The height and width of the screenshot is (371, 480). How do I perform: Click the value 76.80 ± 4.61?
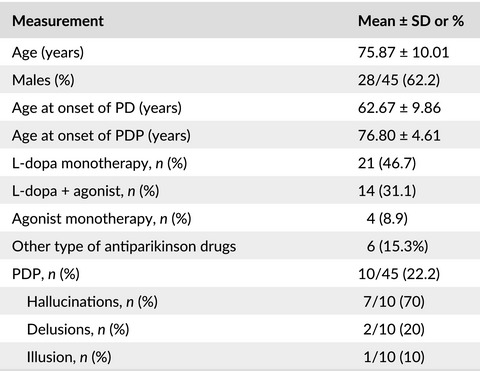pyautogui.click(x=399, y=135)
